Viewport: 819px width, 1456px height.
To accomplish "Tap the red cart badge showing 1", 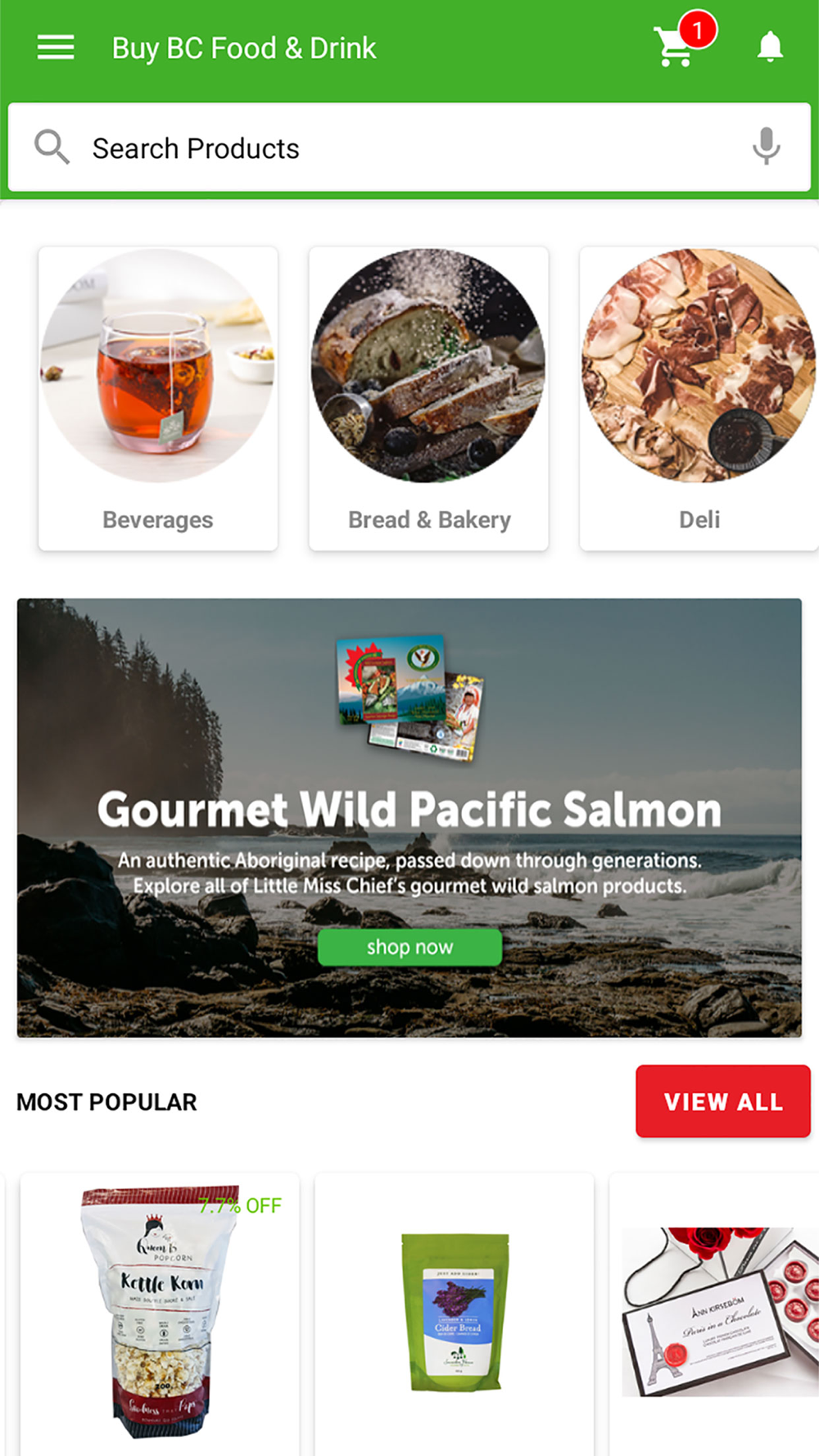I will click(698, 31).
